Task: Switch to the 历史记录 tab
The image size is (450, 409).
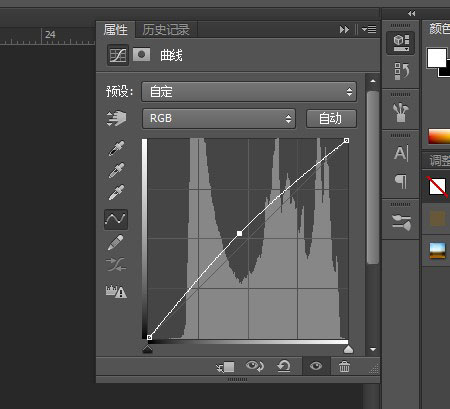Action: click(x=166, y=30)
